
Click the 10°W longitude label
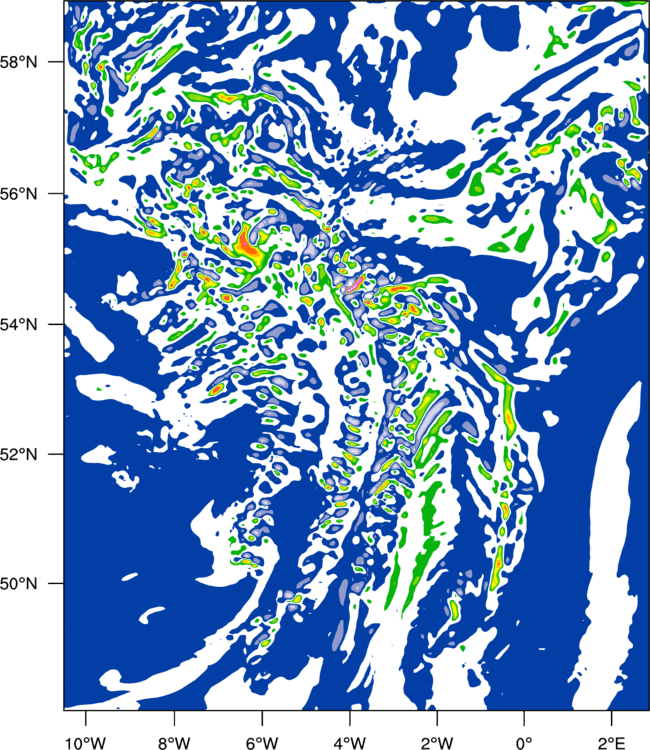[86, 743]
